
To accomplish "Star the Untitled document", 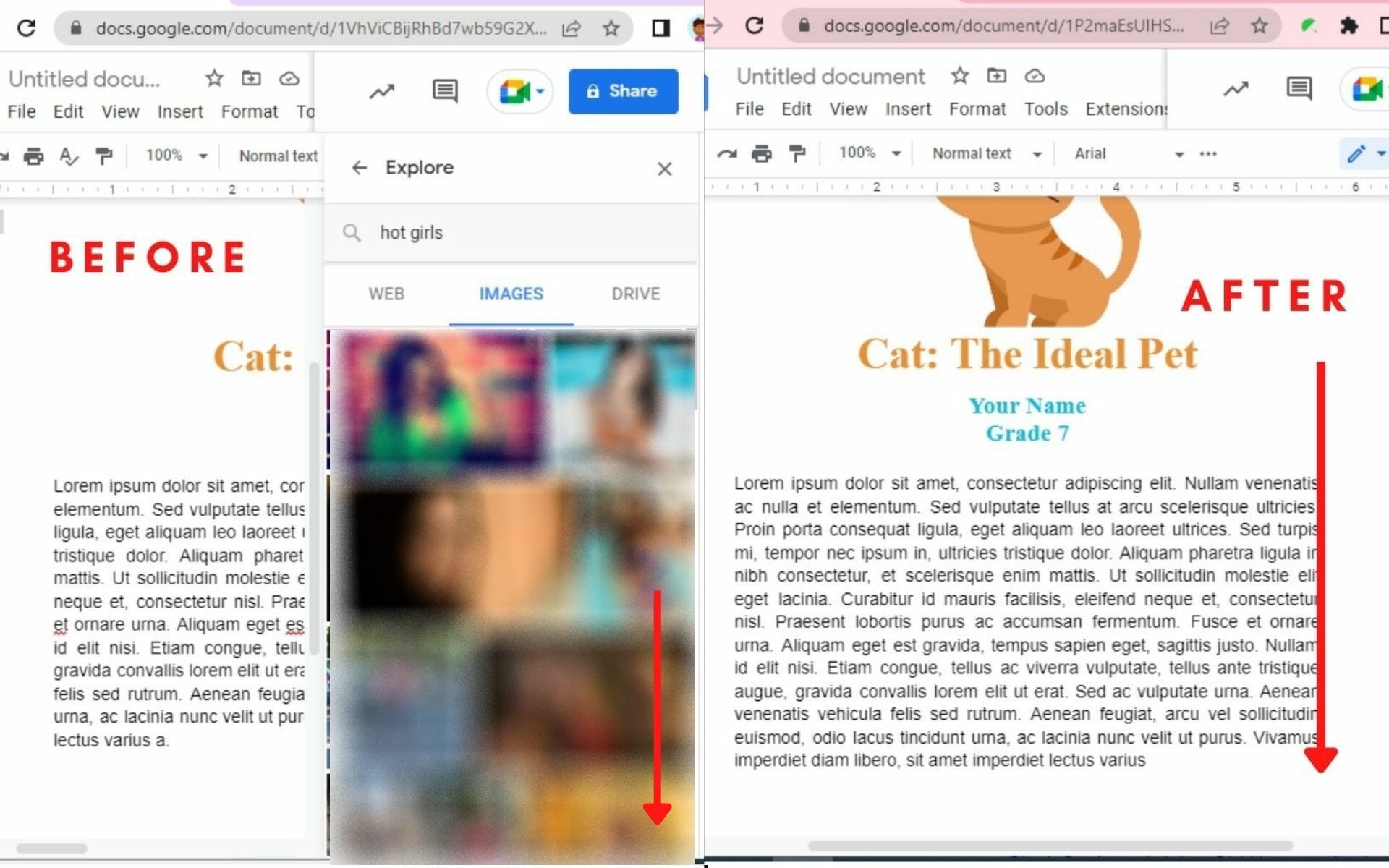I will (960, 75).
